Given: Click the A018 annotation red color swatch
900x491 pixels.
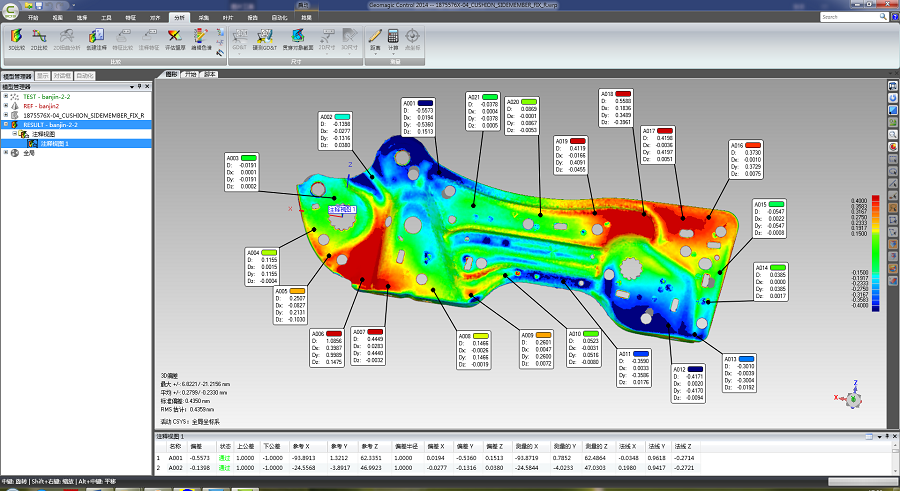Looking at the screenshot, I should click(623, 93).
